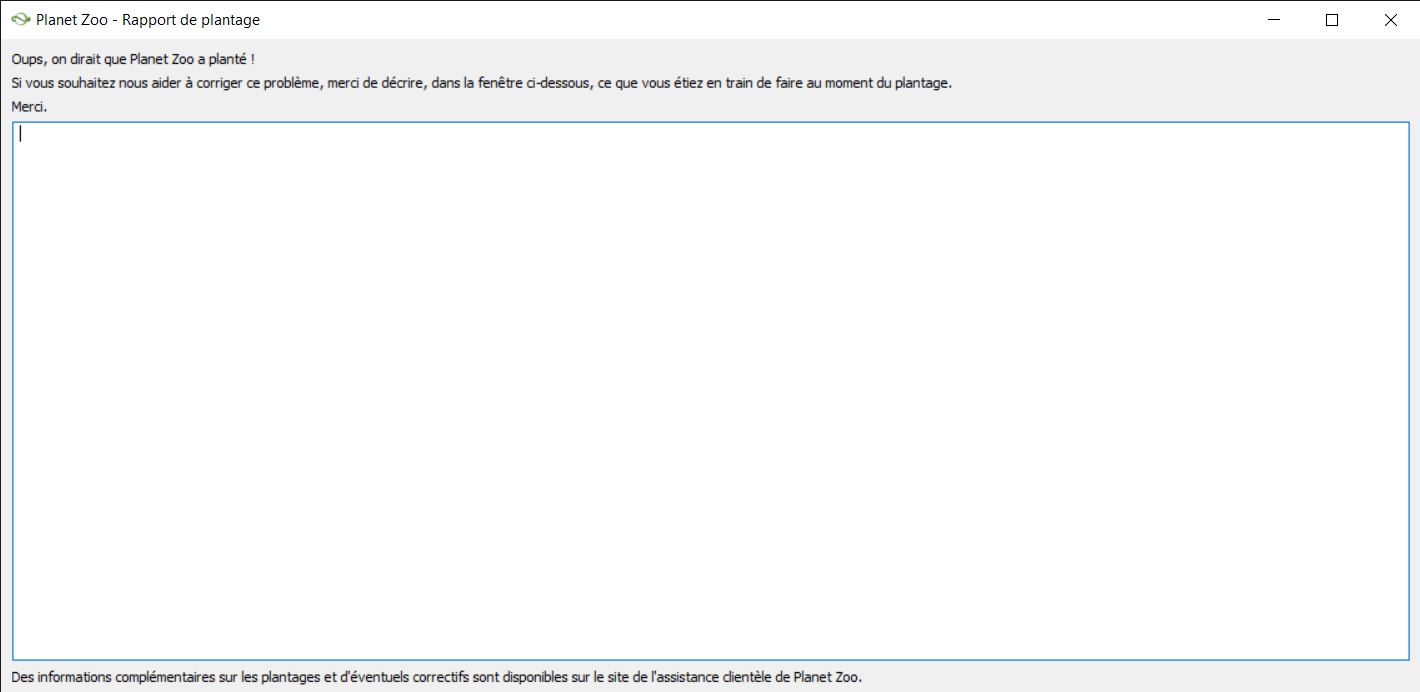Close the Planet Zoo crash report window
This screenshot has width=1420, height=692.
tap(1390, 20)
